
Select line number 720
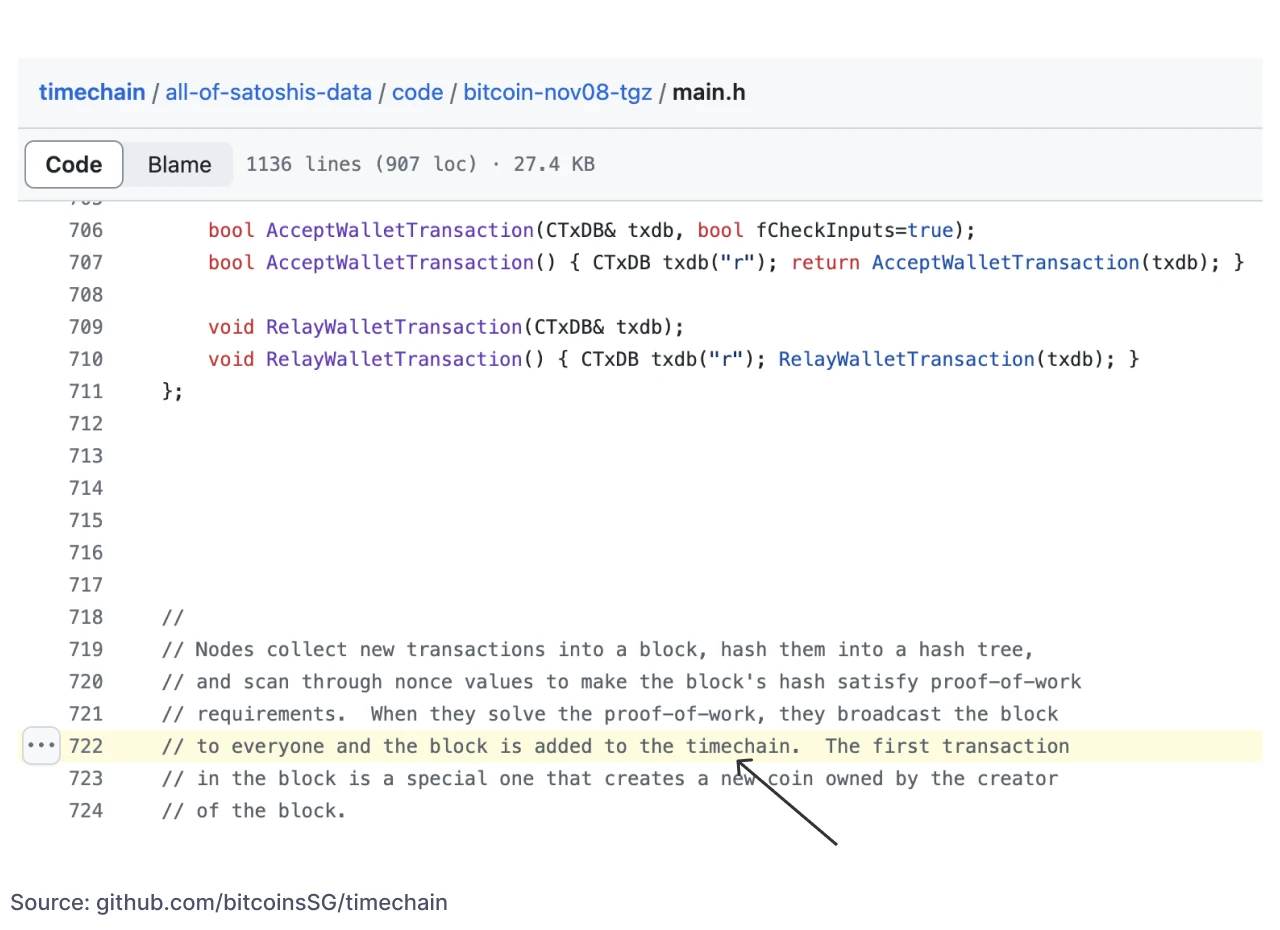[86, 681]
